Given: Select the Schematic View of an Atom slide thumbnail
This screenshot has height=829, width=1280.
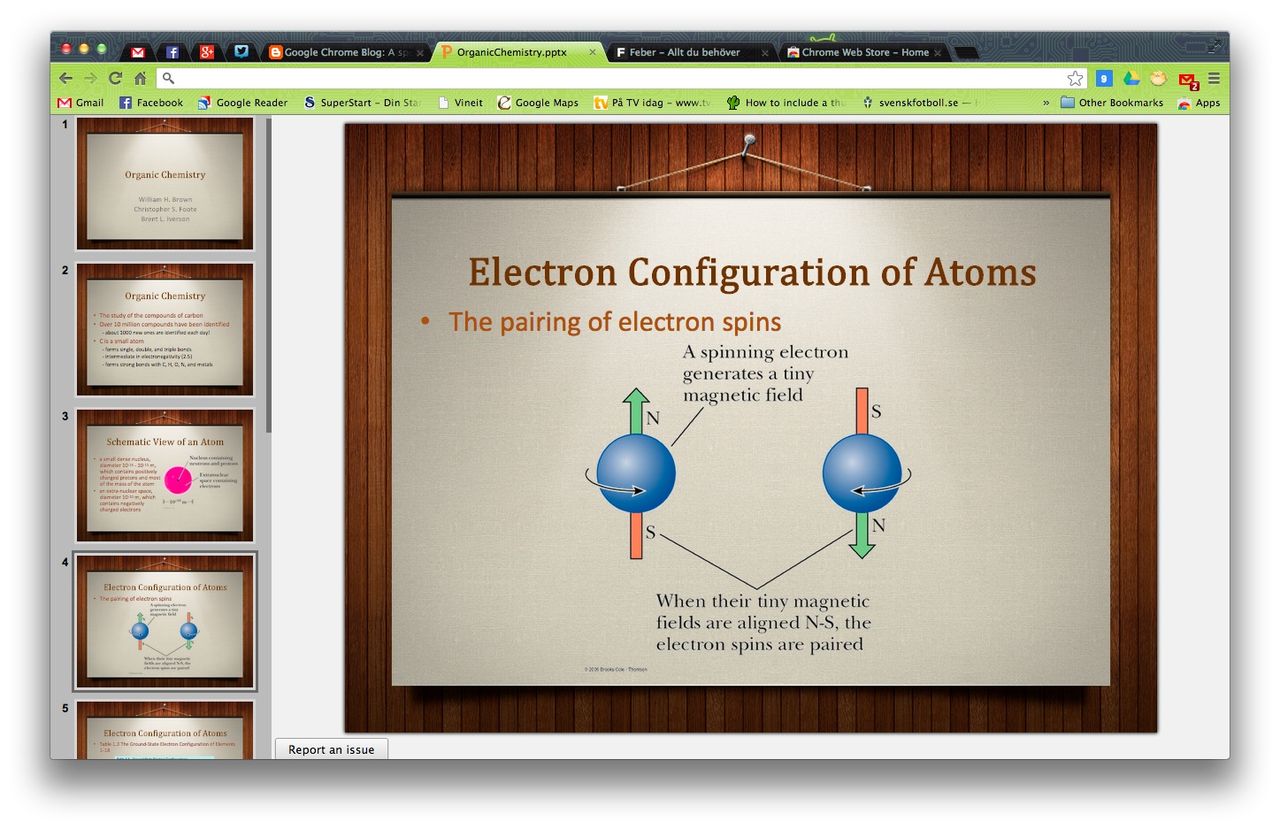Looking at the screenshot, I should tap(165, 474).
